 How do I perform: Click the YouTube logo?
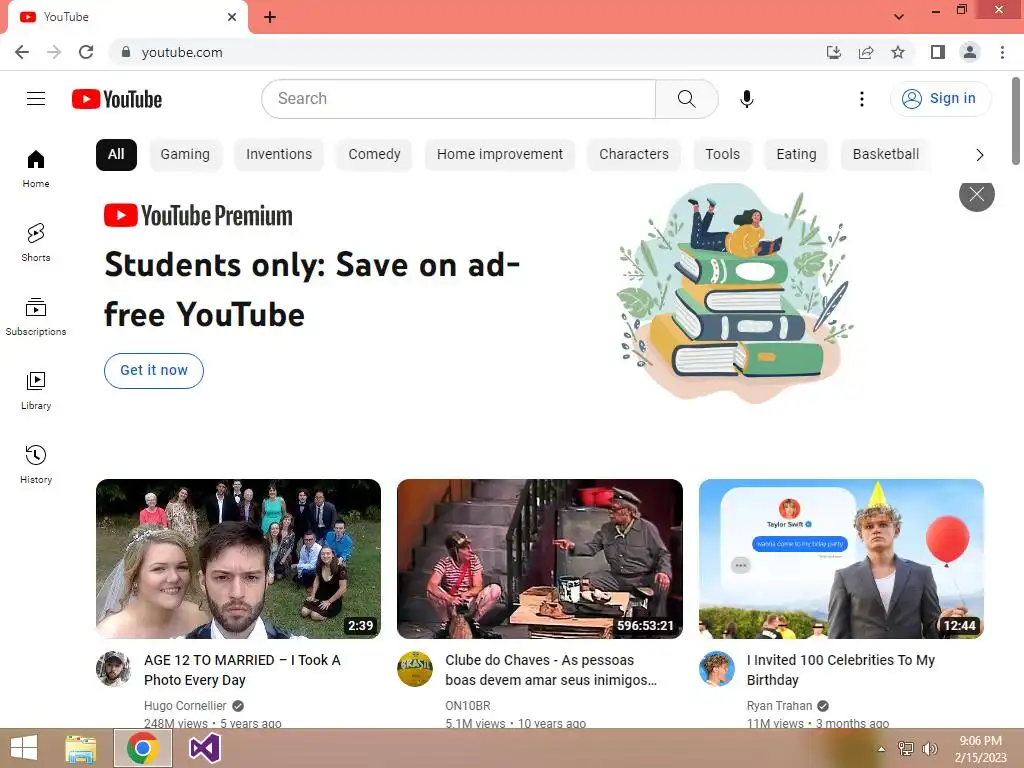click(x=117, y=99)
